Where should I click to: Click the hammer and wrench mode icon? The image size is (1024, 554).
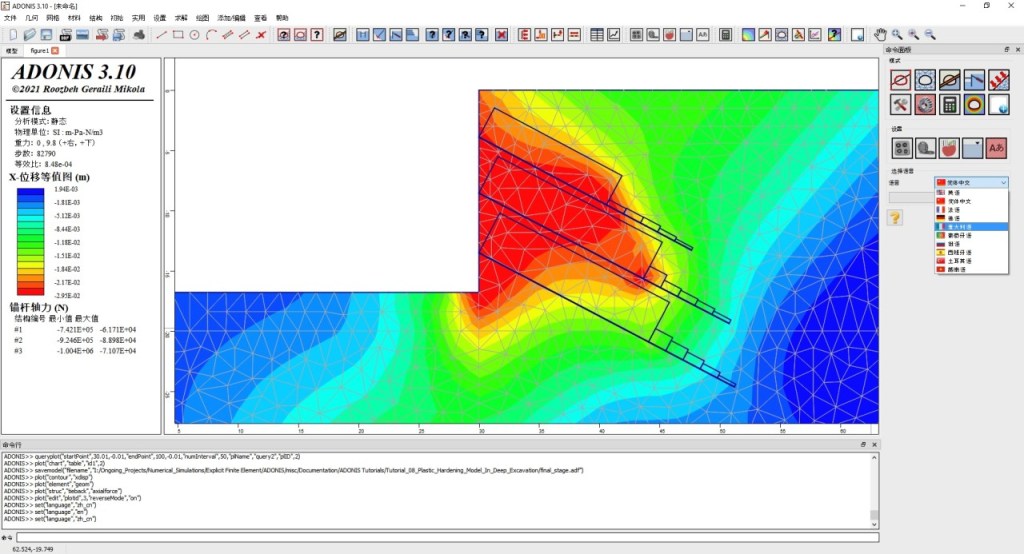(x=900, y=104)
